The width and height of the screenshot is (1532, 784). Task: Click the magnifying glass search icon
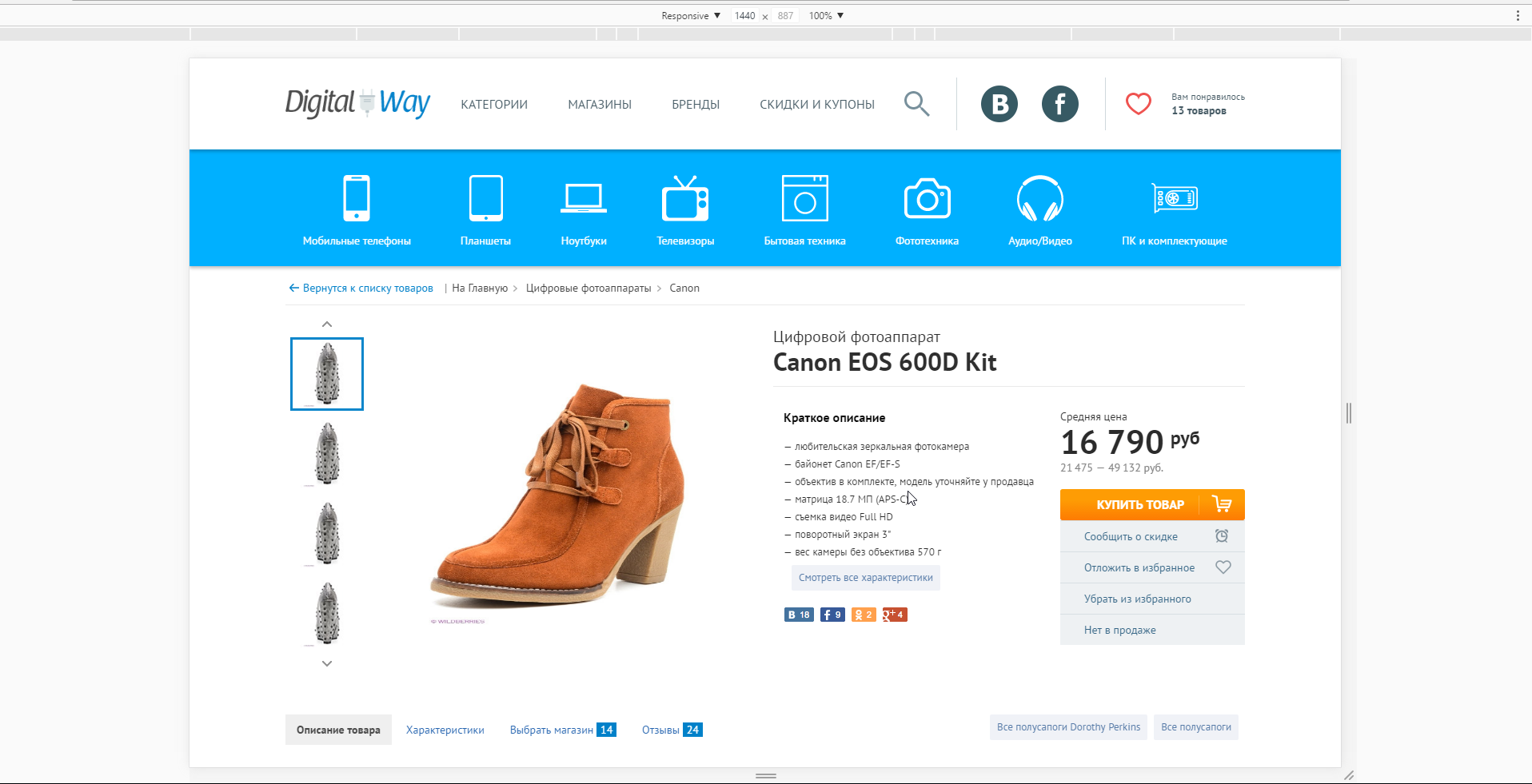coord(916,104)
